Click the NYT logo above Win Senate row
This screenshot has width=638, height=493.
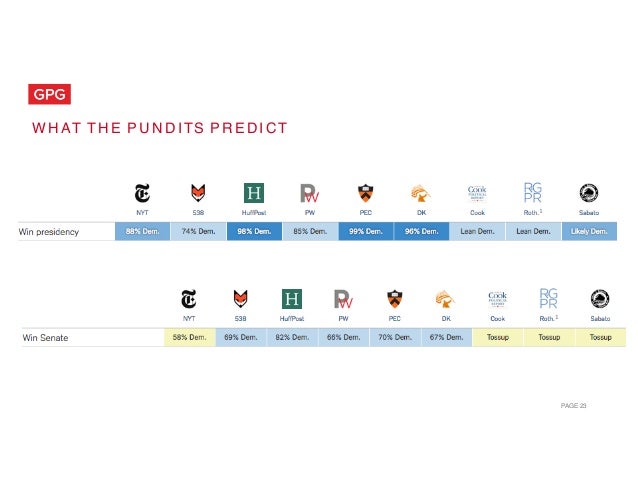189,299
